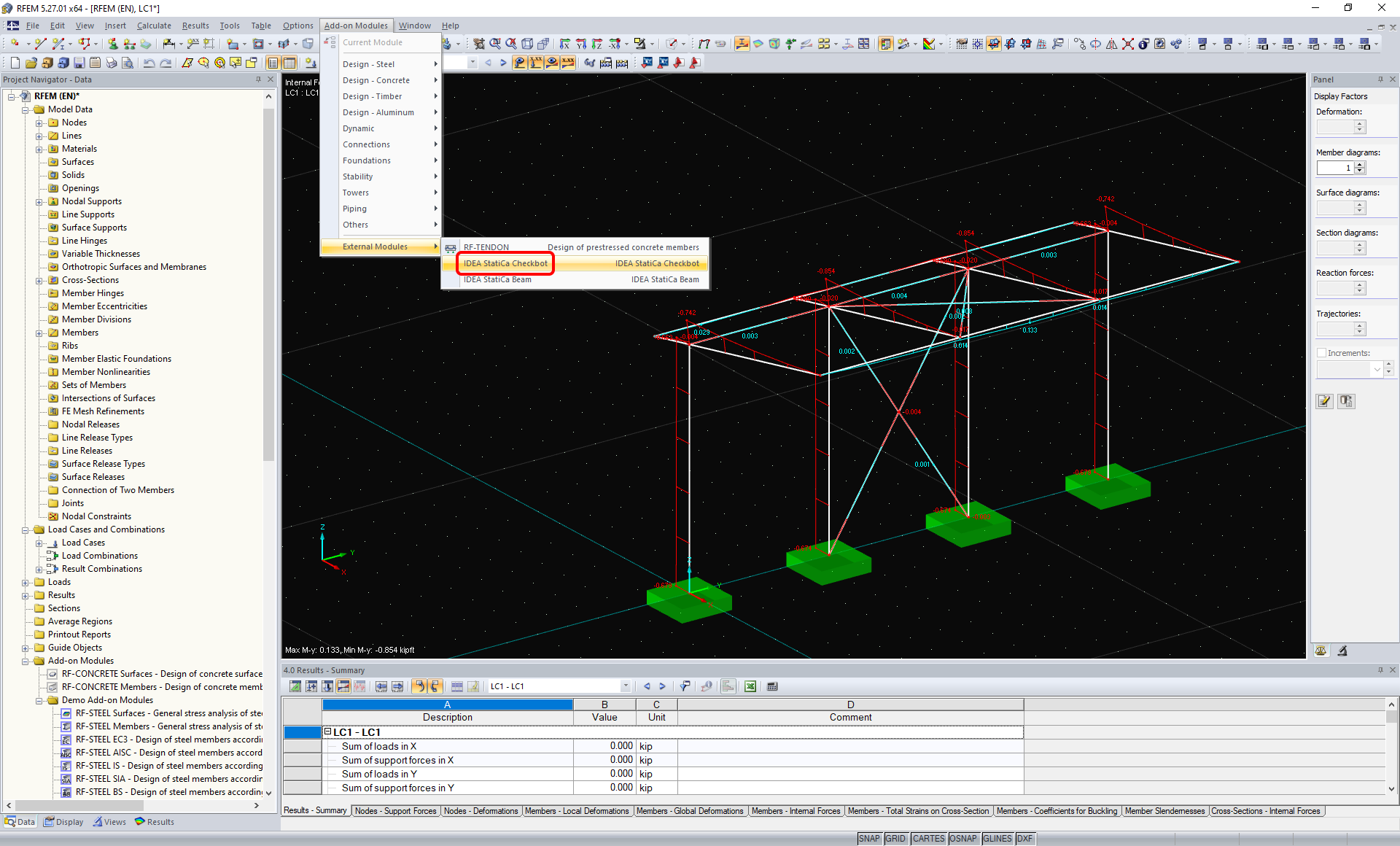This screenshot has height=846, width=1400.
Task: Select the isometric view icon
Action: tap(527, 44)
